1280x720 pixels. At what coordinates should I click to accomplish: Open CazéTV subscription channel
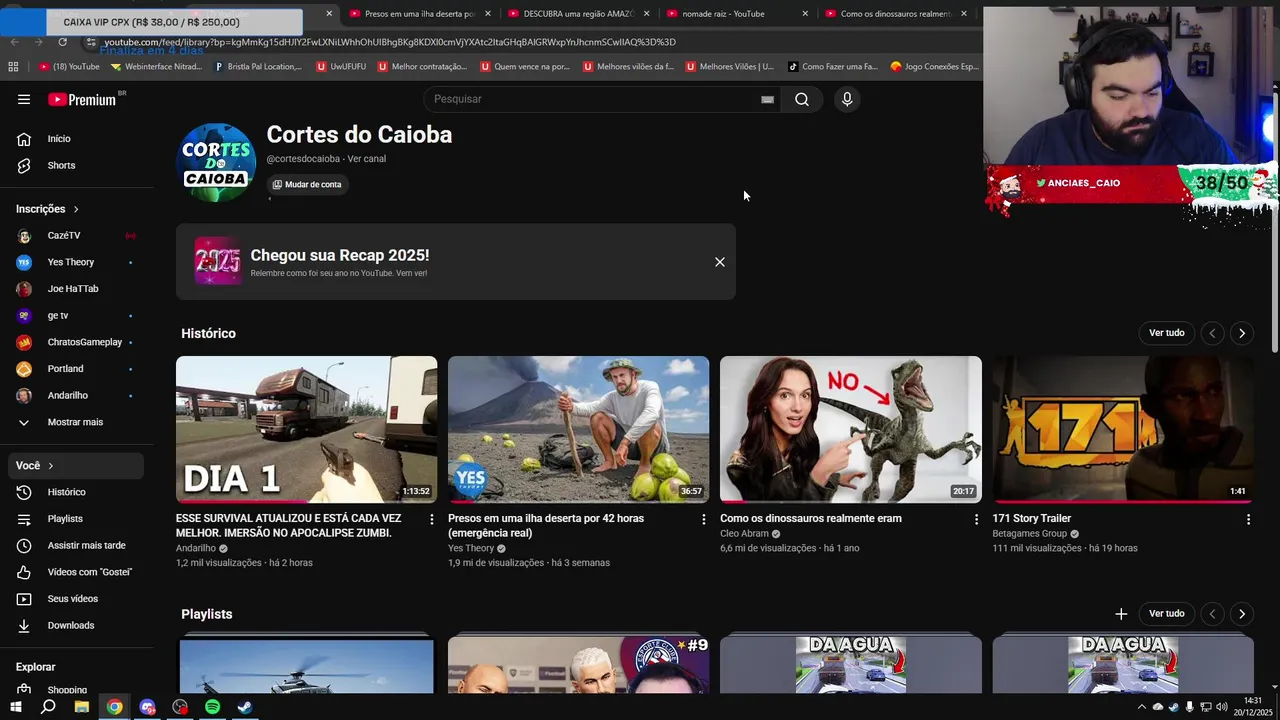(64, 235)
